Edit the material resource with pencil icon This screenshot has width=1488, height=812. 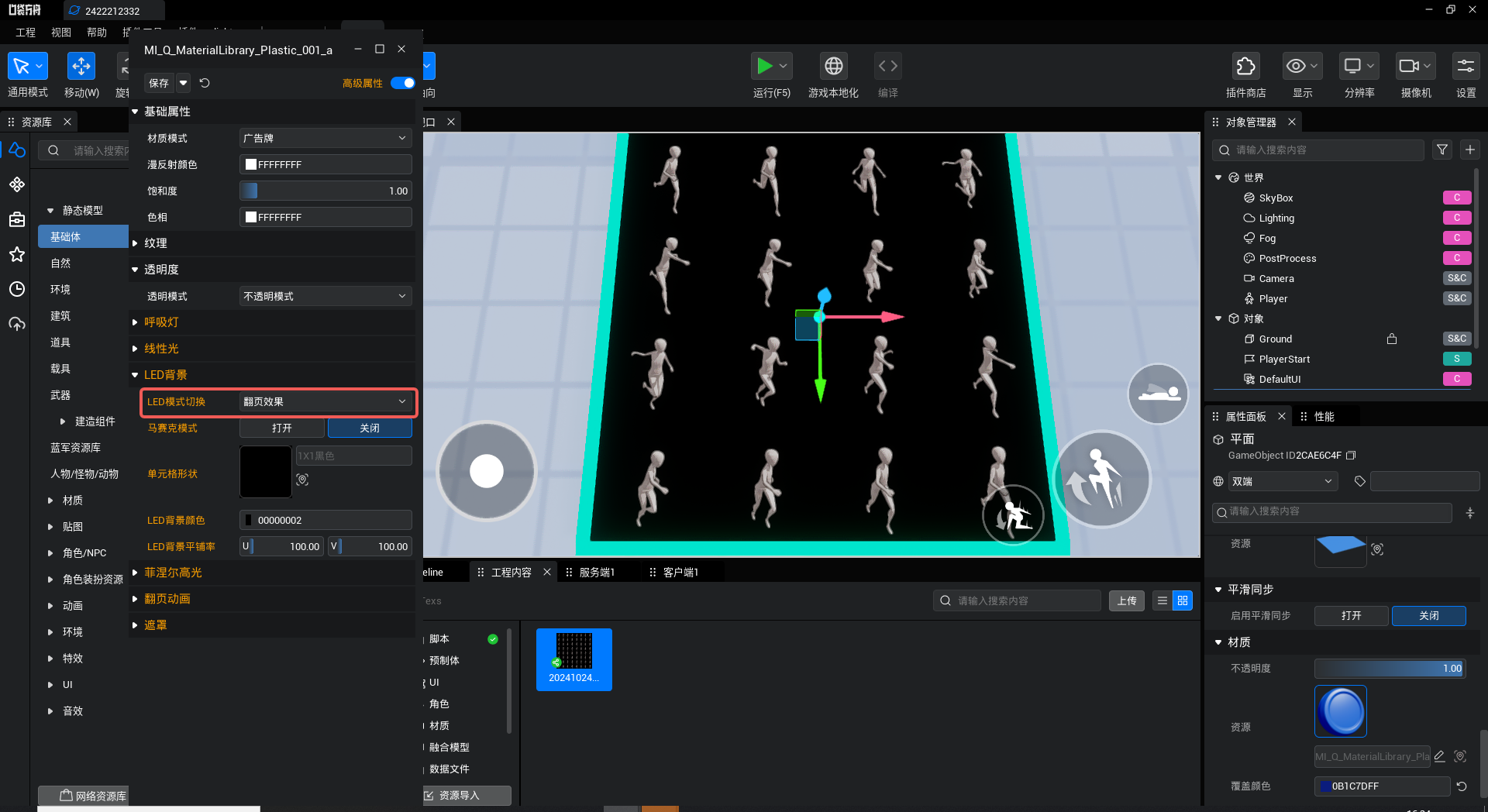(x=1439, y=756)
